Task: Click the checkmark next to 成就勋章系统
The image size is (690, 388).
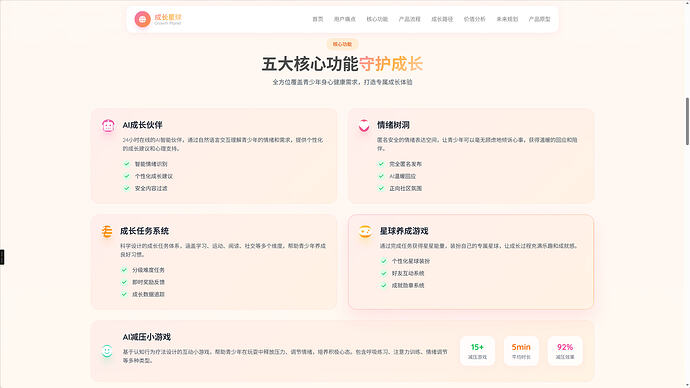Action: [384, 286]
